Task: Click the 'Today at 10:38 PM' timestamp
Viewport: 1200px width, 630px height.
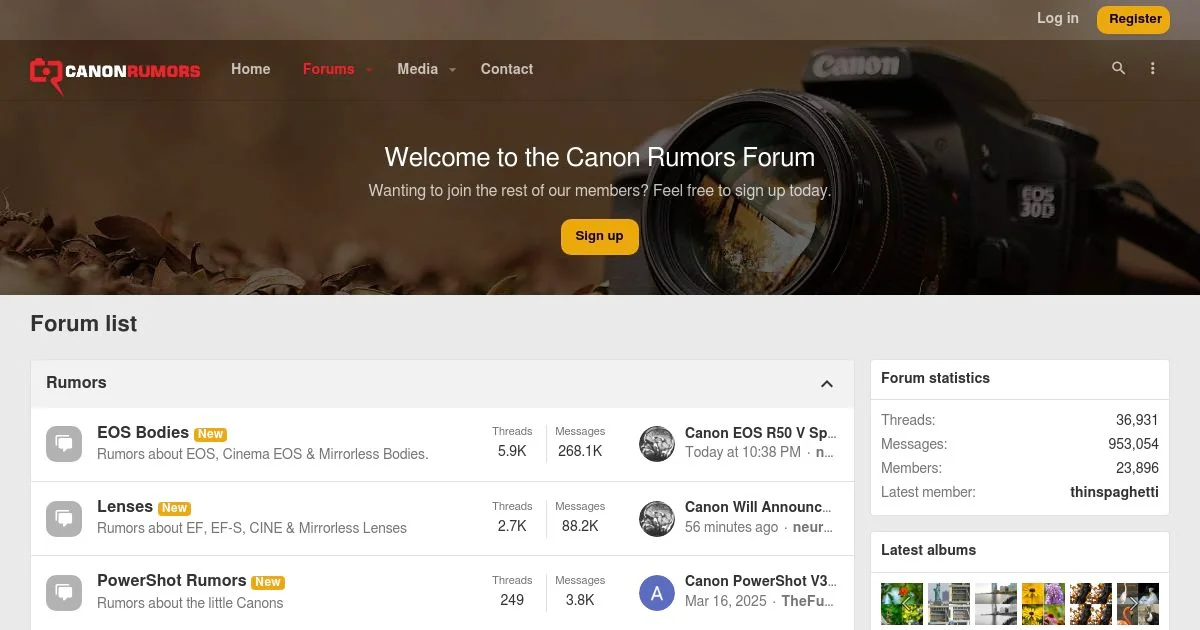Action: pos(743,452)
